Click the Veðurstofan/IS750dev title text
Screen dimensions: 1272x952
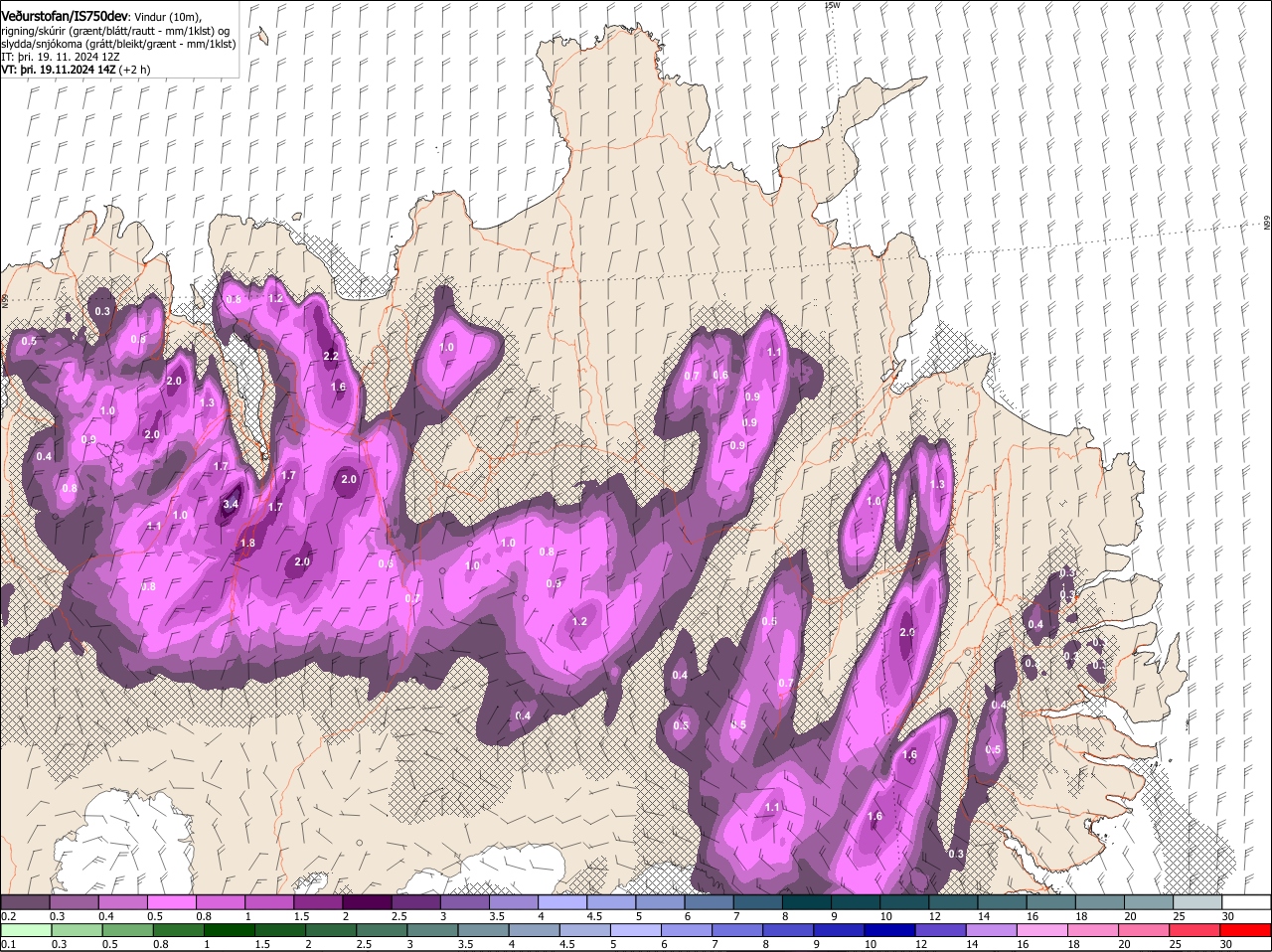65,15
